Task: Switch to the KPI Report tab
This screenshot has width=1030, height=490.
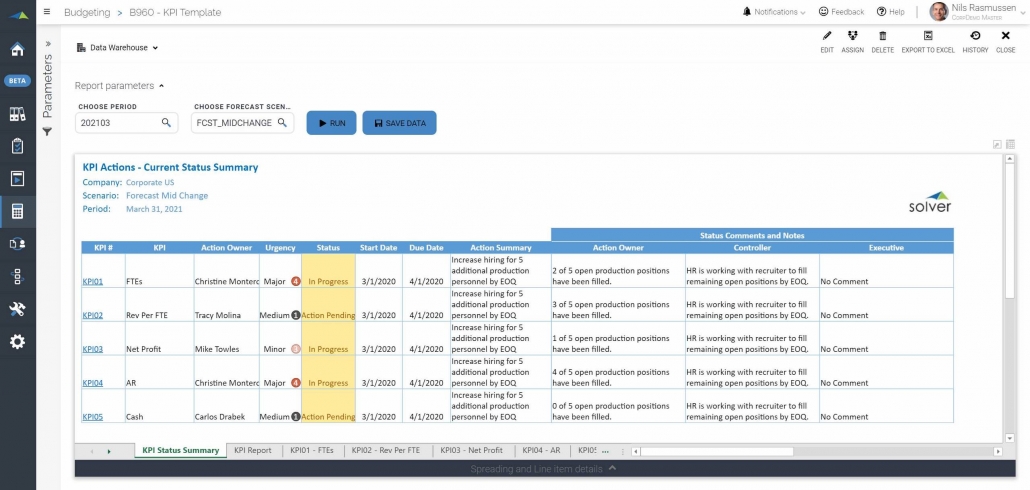Action: pos(252,451)
